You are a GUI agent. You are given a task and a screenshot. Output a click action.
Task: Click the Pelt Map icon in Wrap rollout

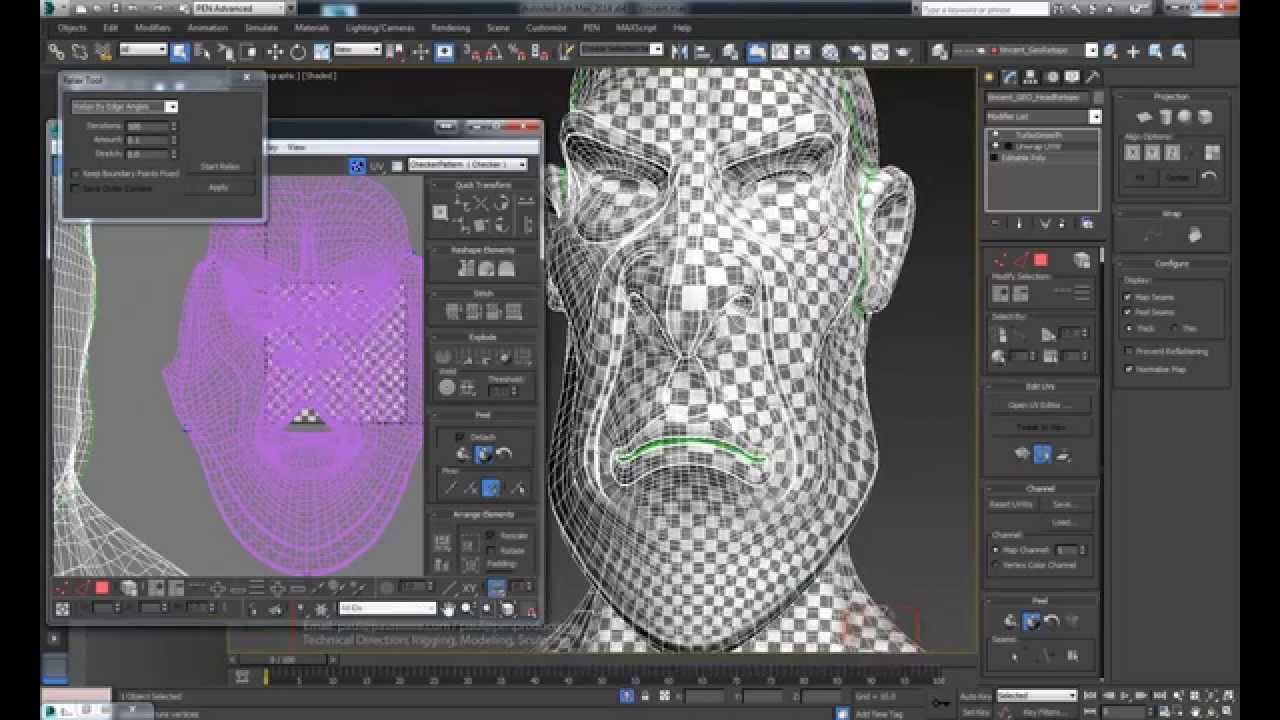(1194, 235)
